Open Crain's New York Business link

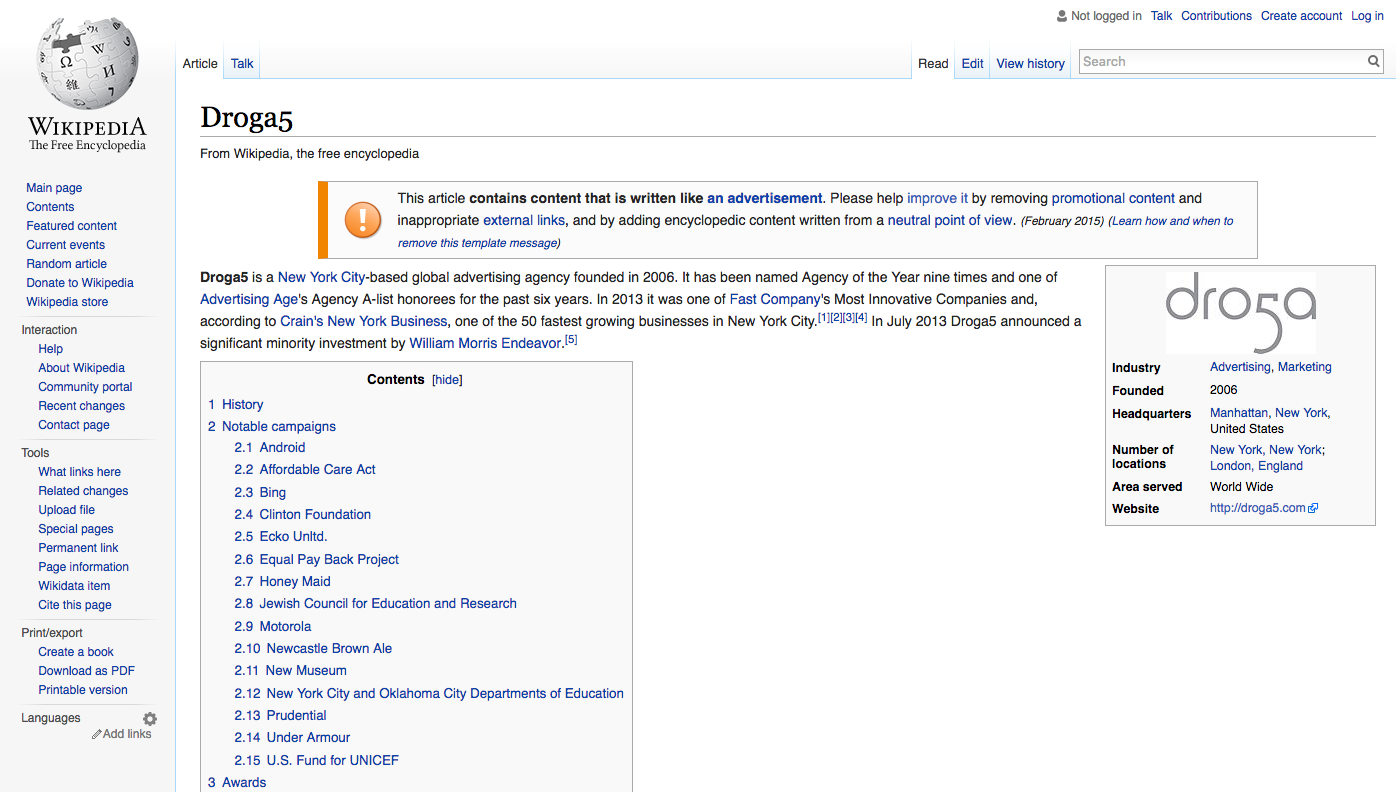364,321
